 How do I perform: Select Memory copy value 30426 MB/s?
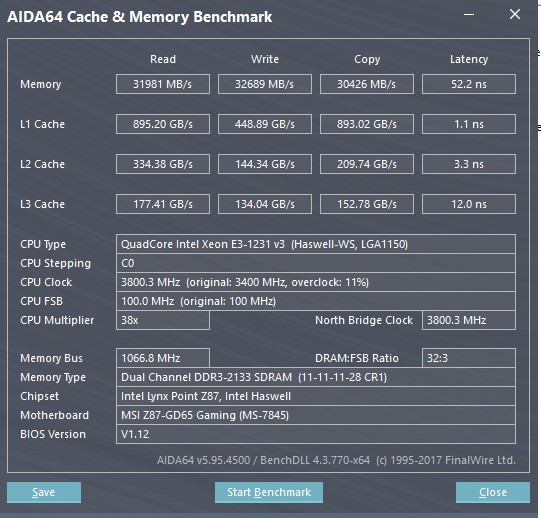coord(367,84)
